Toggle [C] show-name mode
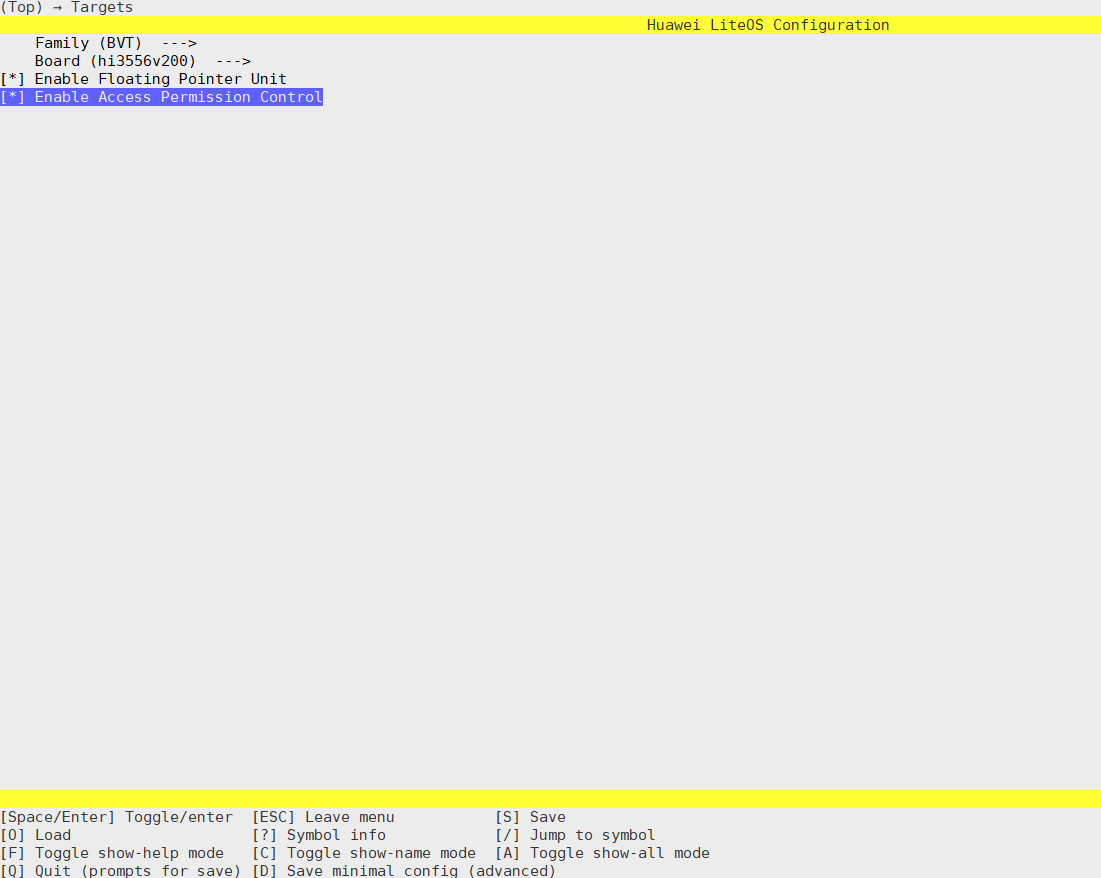Image resolution: width=1101 pixels, height=878 pixels. point(363,853)
